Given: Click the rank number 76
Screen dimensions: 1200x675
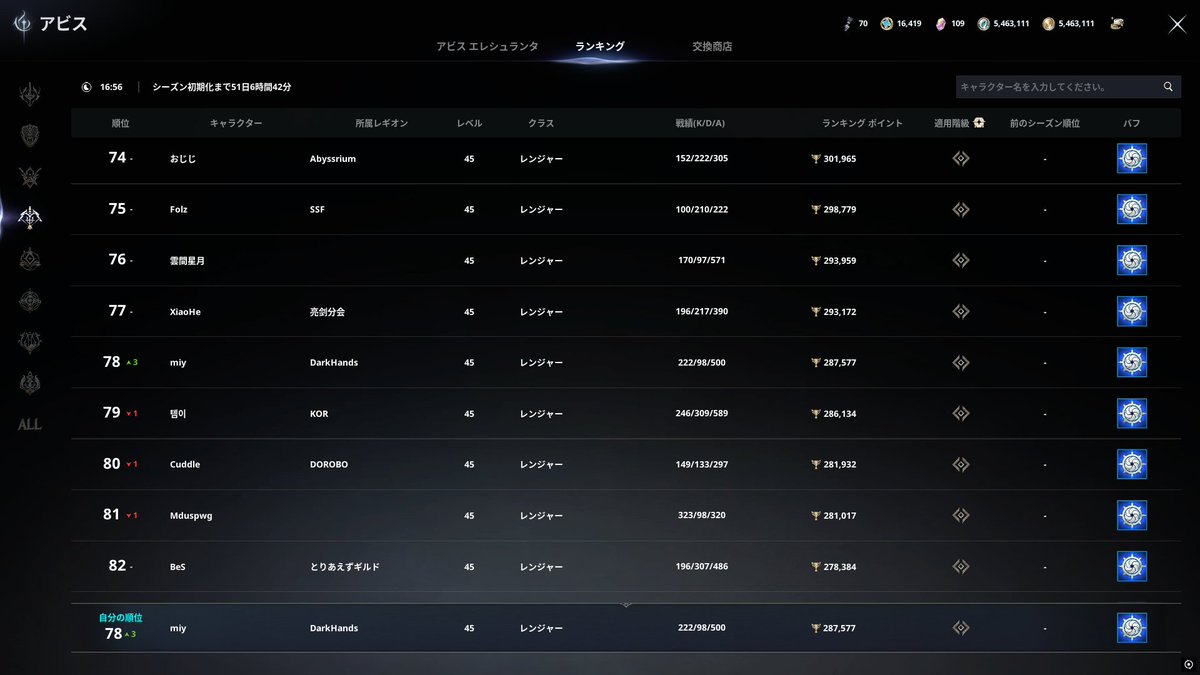Looking at the screenshot, I should [117, 259].
